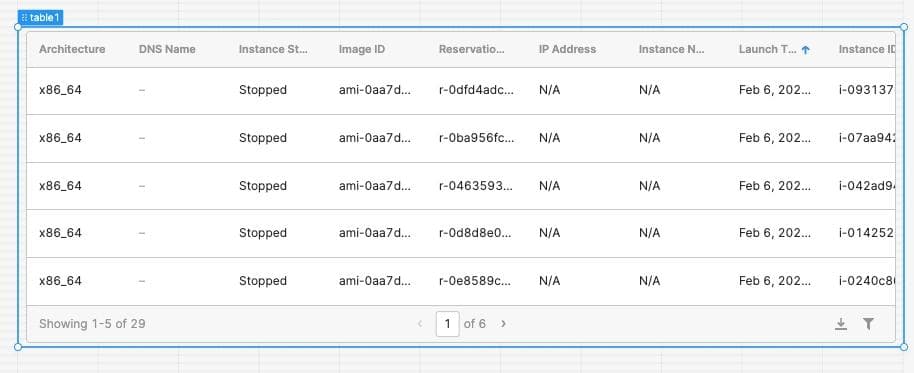Select reservation cell r-0ba956fc...
Screen dimensions: 914x373
pyautogui.click(x=476, y=138)
